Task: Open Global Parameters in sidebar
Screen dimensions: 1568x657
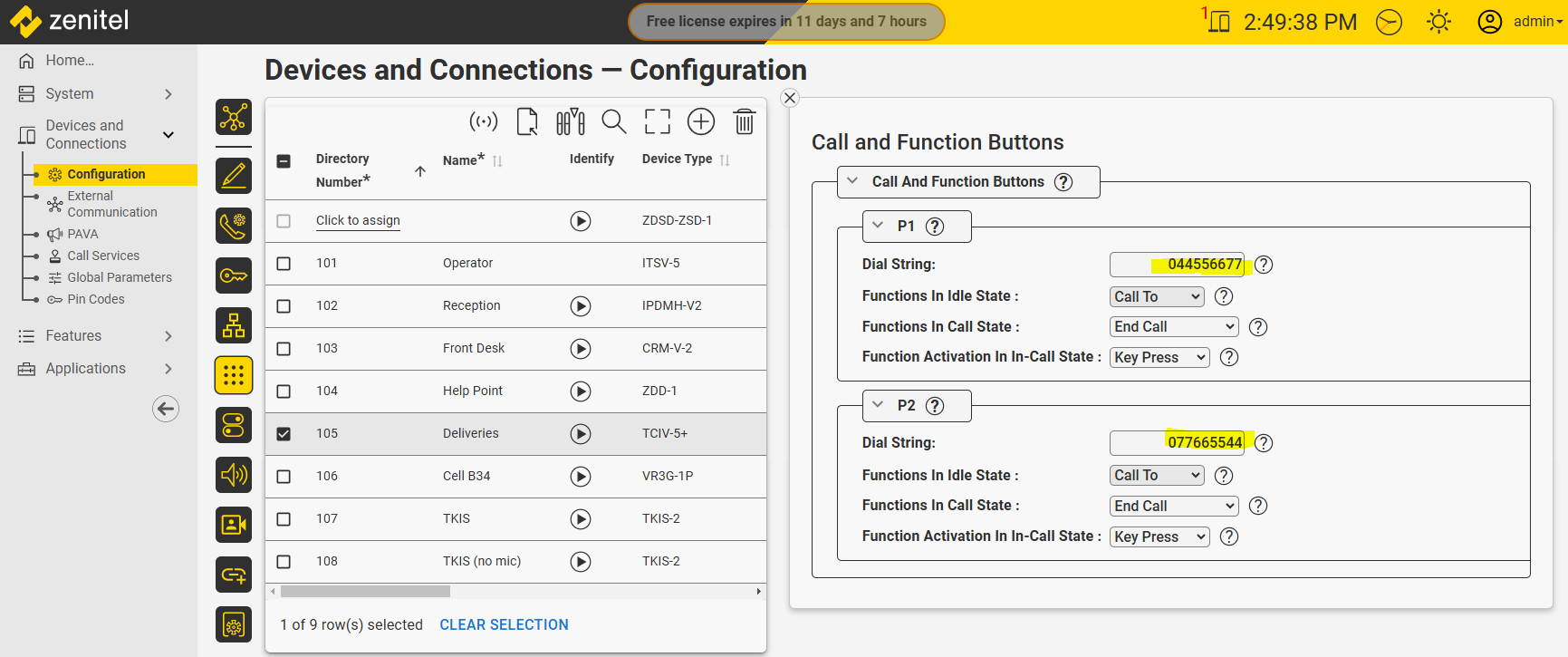Action: point(119,277)
